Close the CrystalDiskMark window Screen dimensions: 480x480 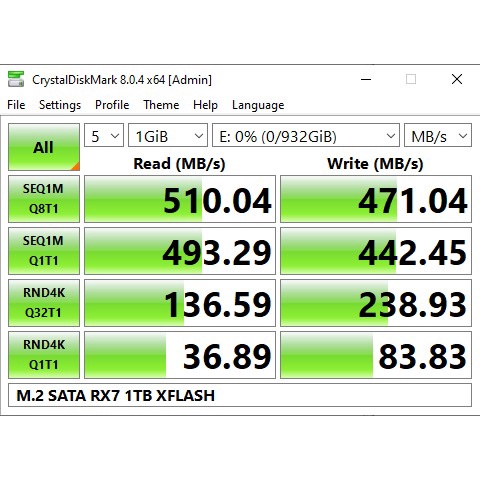[x=457, y=79]
